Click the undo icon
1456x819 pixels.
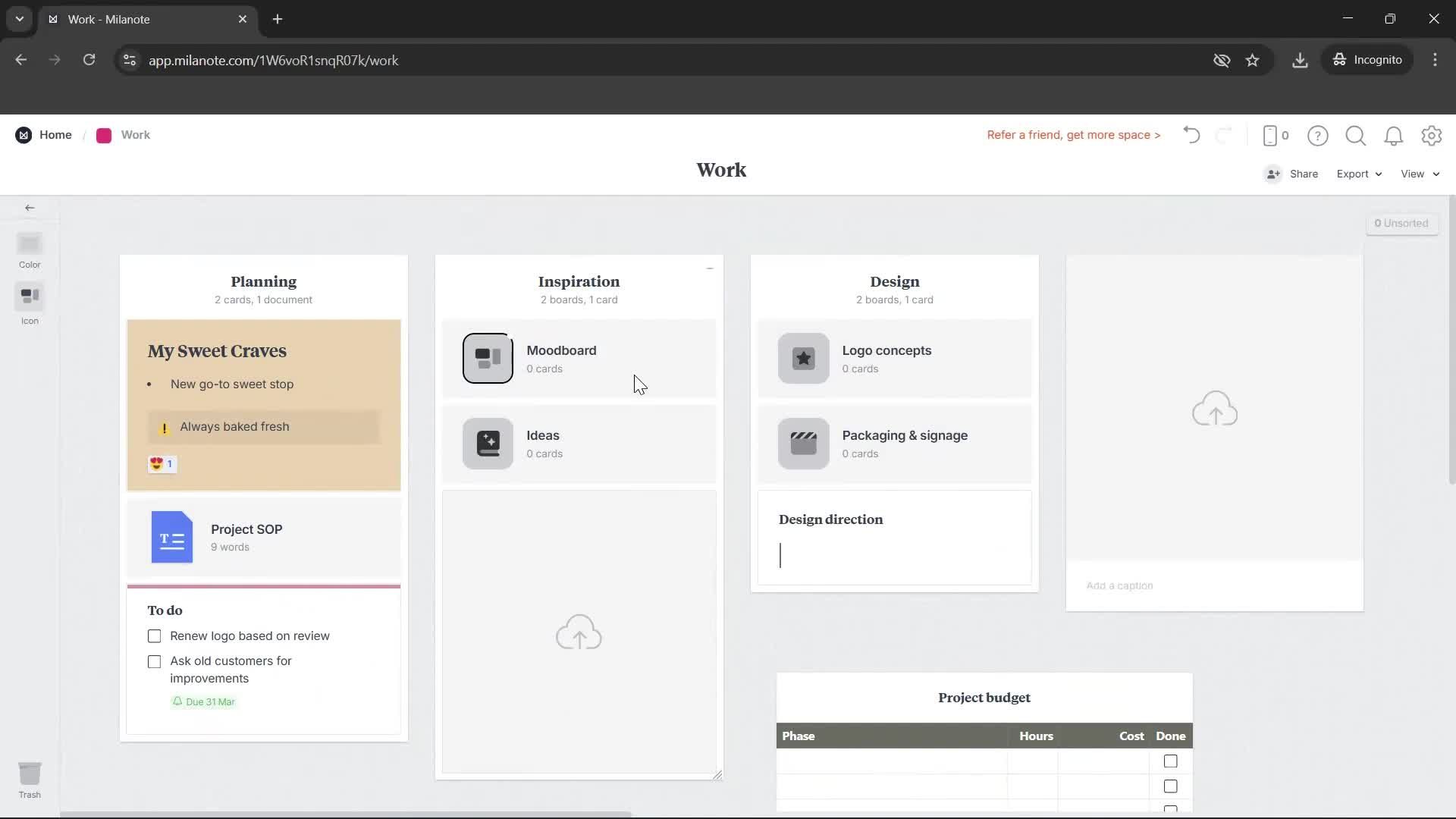(x=1191, y=135)
